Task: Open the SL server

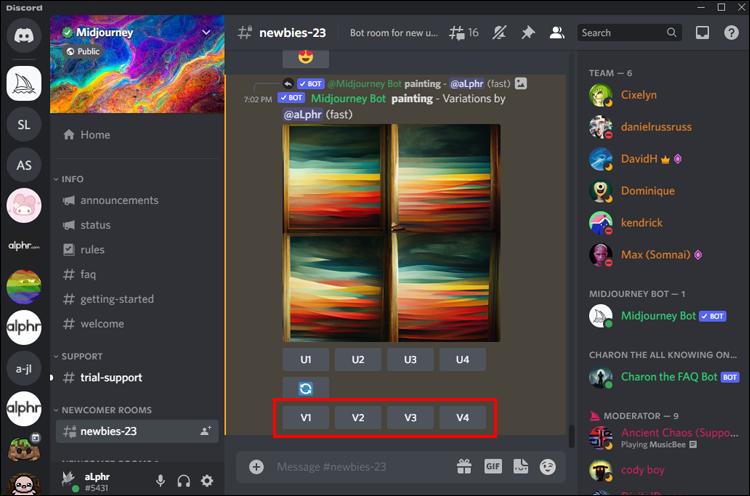Action: pos(23,124)
